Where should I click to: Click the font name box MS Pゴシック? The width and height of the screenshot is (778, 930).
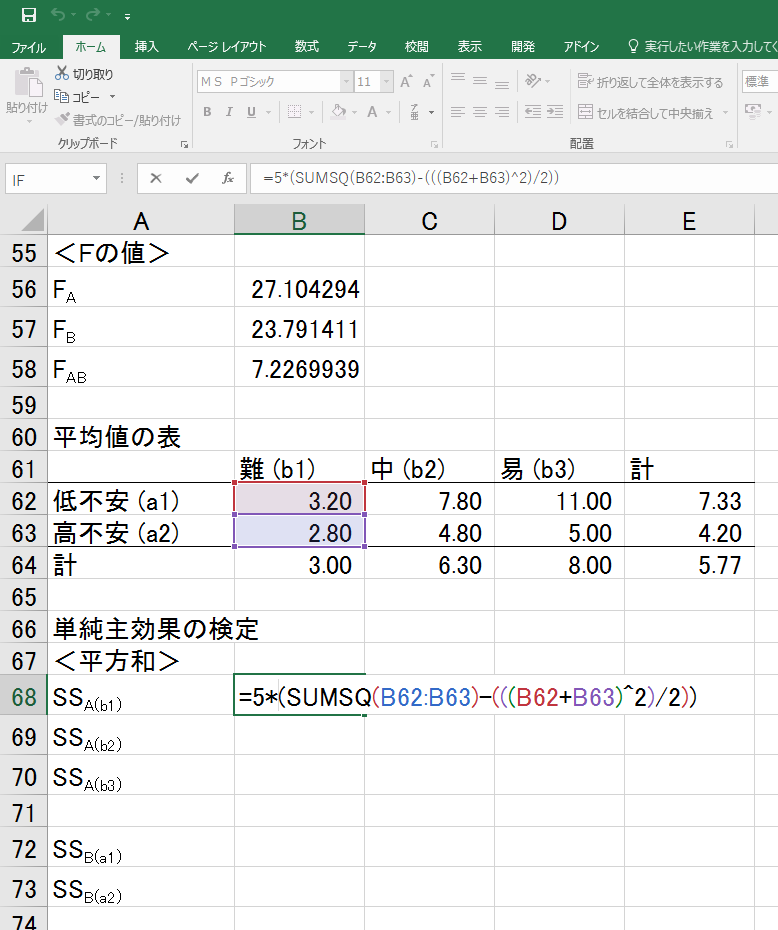(269, 81)
